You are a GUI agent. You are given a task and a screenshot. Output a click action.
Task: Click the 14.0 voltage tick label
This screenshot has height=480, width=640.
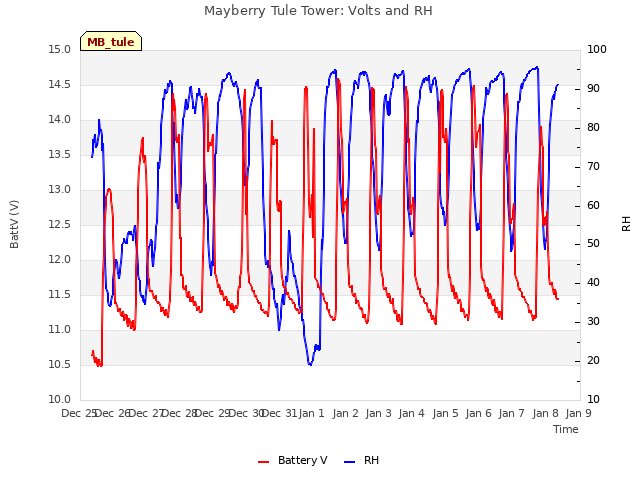tap(60, 120)
